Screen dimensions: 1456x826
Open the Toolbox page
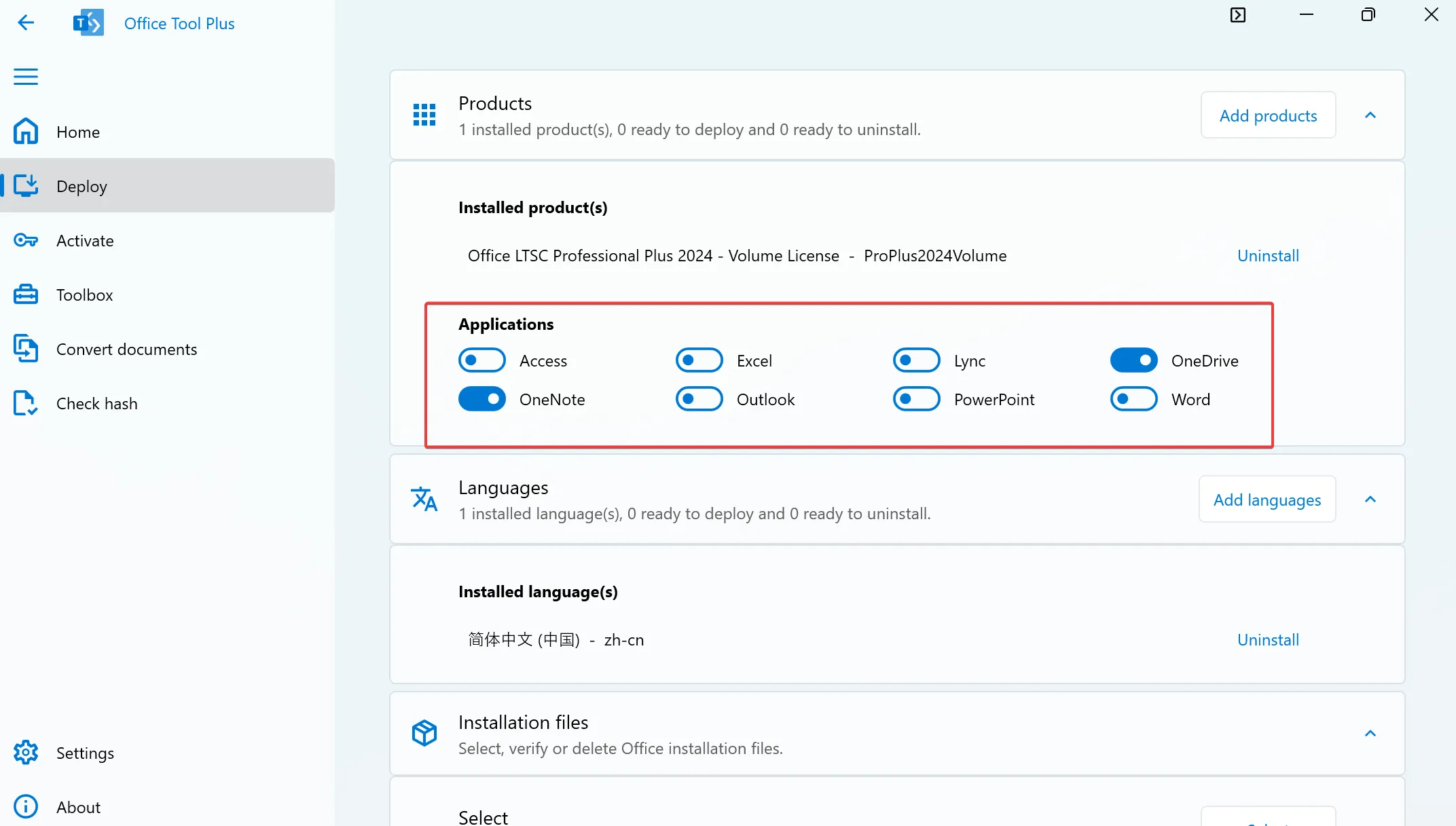(x=84, y=295)
